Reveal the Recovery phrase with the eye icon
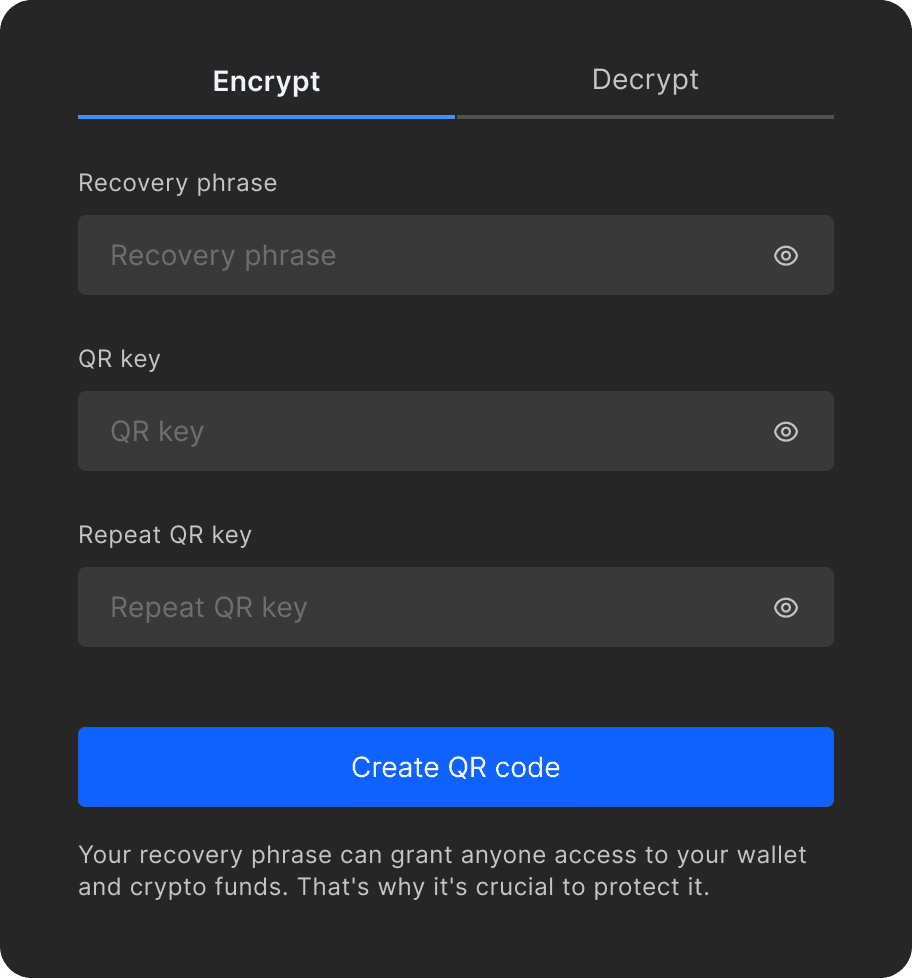Viewport: 912px width, 978px height. click(786, 256)
